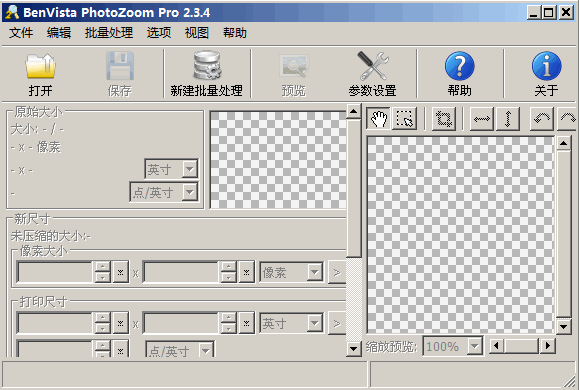This screenshot has width=579, height=390.
Task: Click settings panel scrollbar up arrow
Action: (x=354, y=111)
